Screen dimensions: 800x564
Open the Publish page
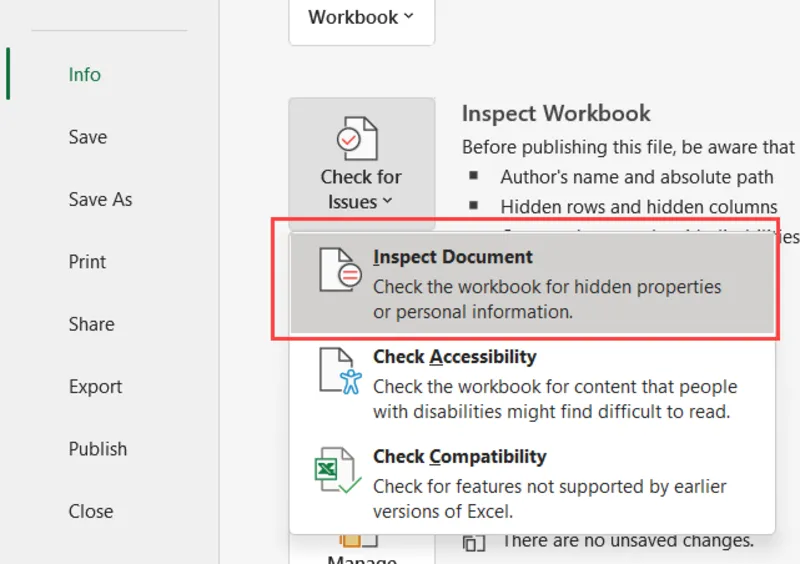(98, 449)
